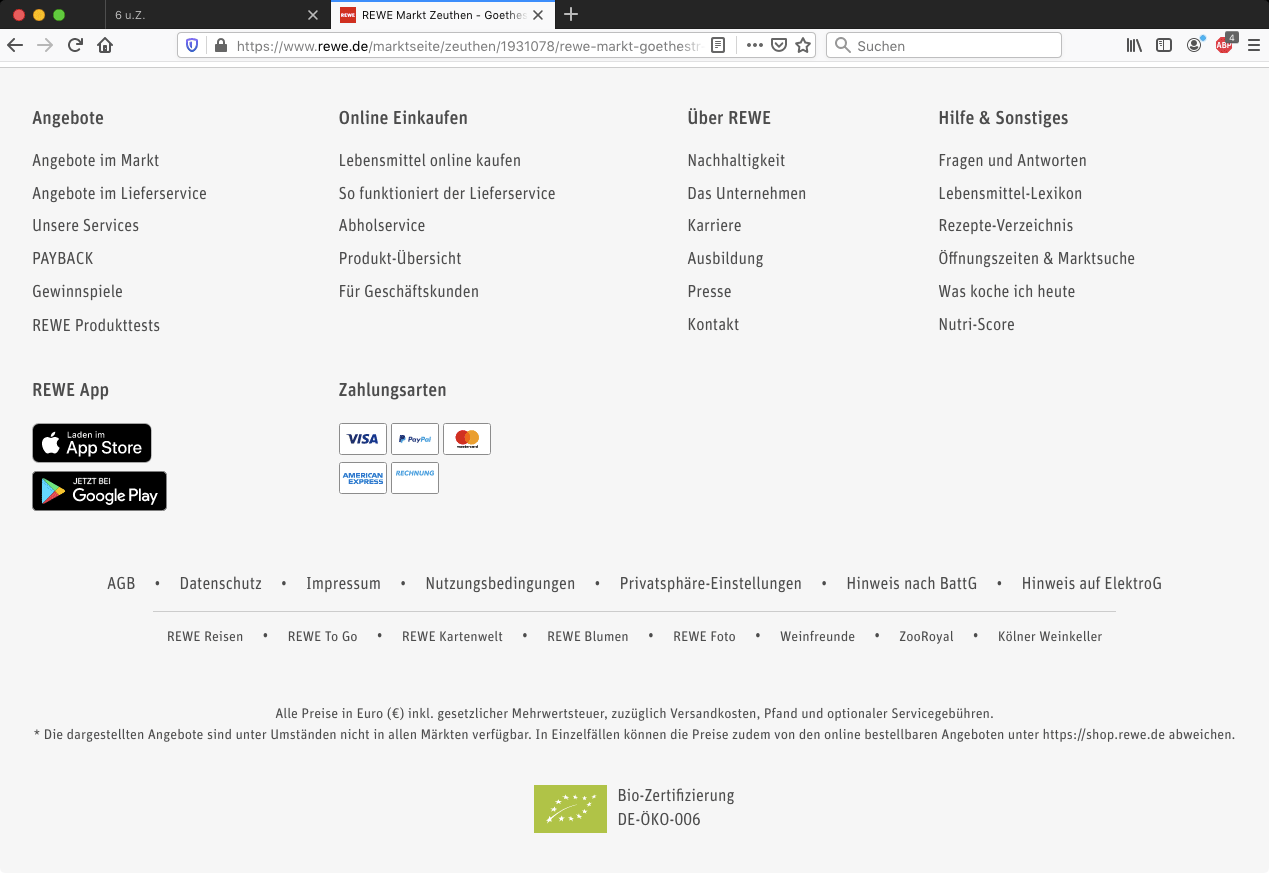This screenshot has width=1269, height=873.
Task: Browse the Rezepte-Verzeichnis
Action: tap(1006, 225)
